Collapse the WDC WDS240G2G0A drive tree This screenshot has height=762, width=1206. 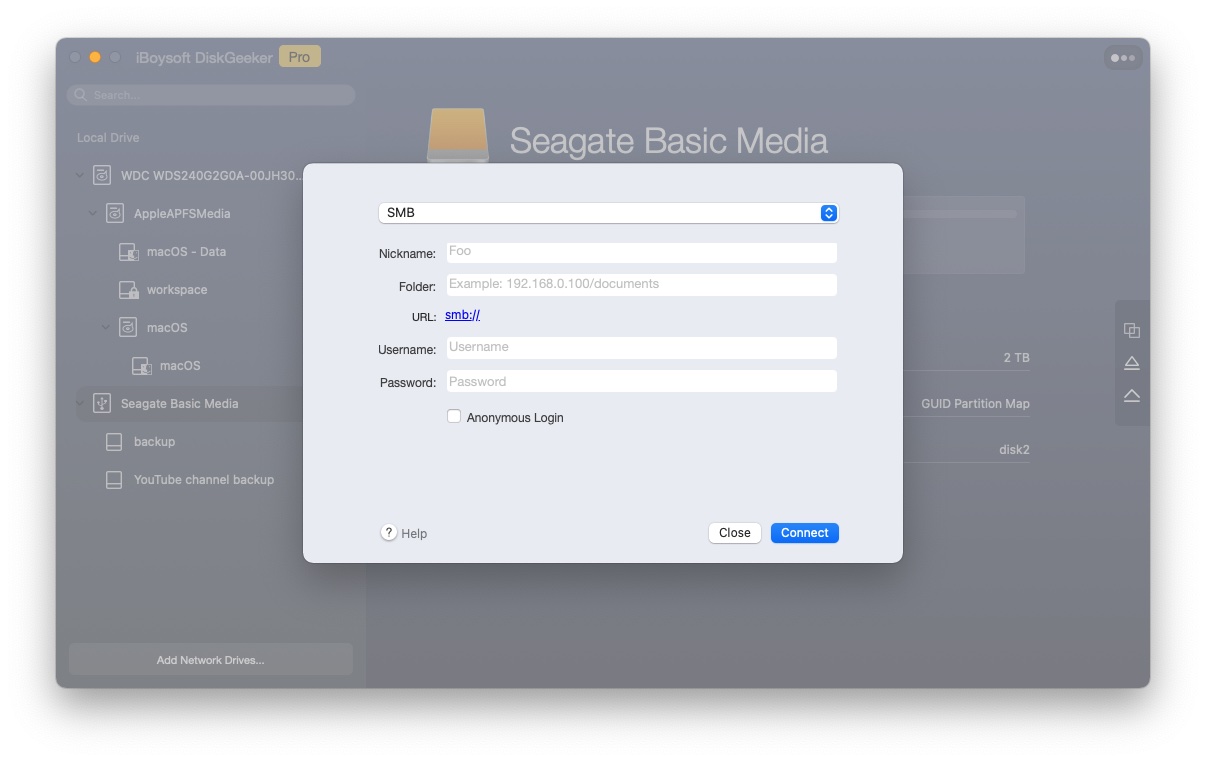pos(80,176)
